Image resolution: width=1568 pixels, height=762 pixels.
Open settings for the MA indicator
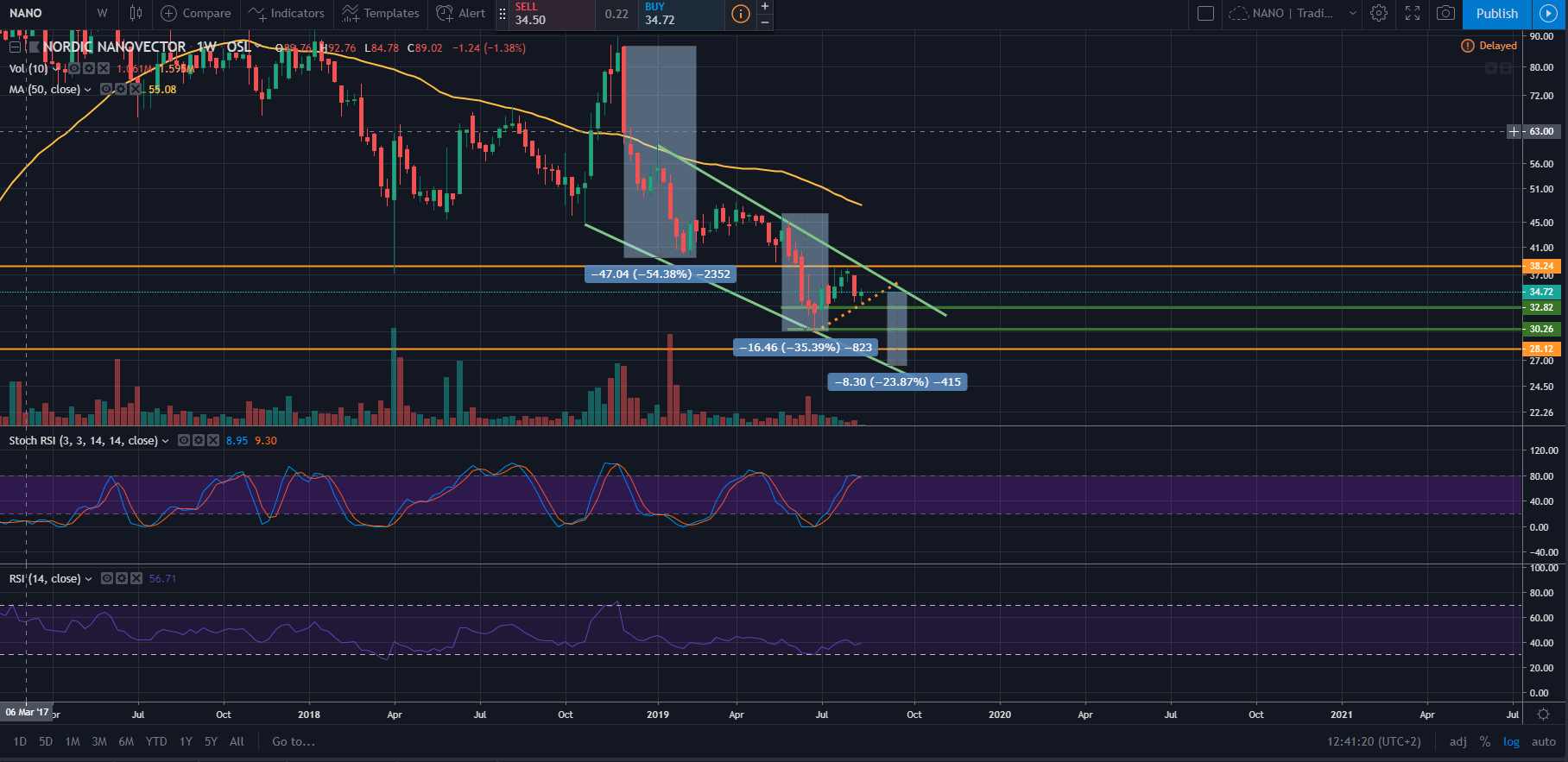point(121,90)
